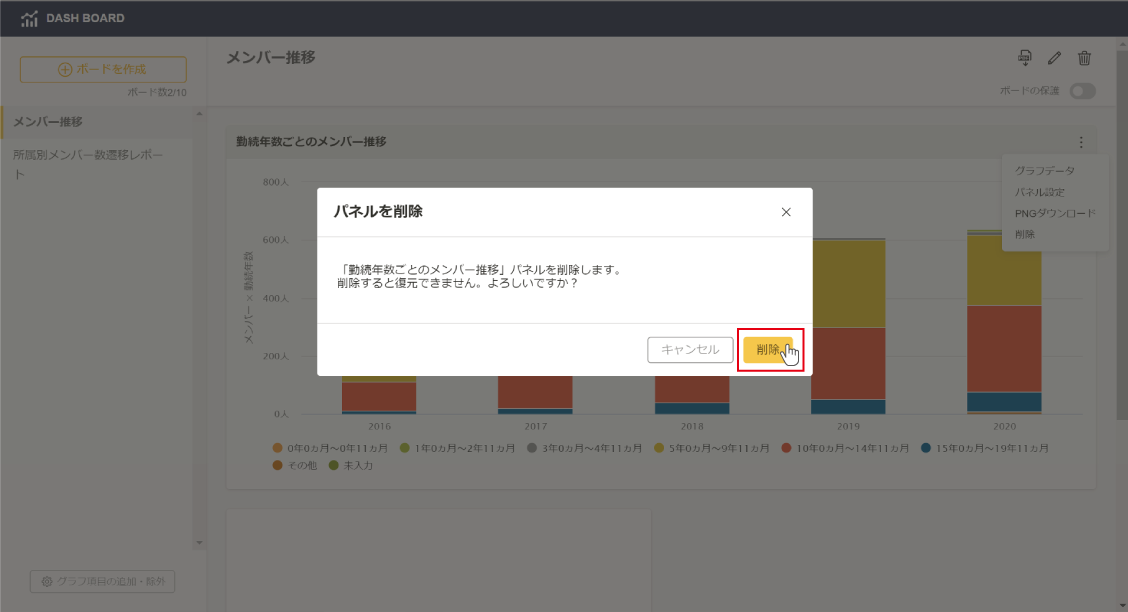
Task: Click the board export icon in the header
Action: [x=1024, y=58]
